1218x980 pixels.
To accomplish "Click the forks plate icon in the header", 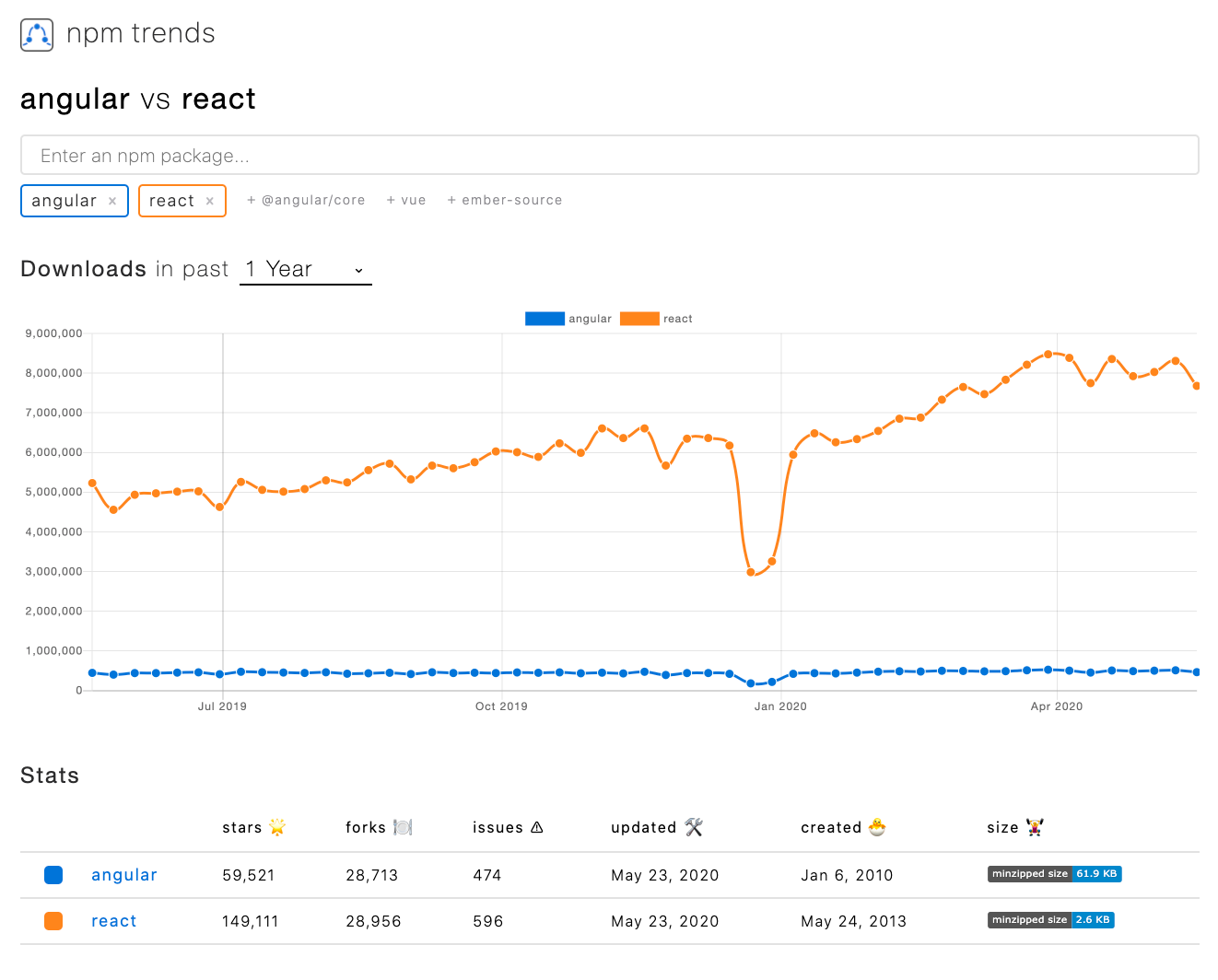I will coord(403,827).
